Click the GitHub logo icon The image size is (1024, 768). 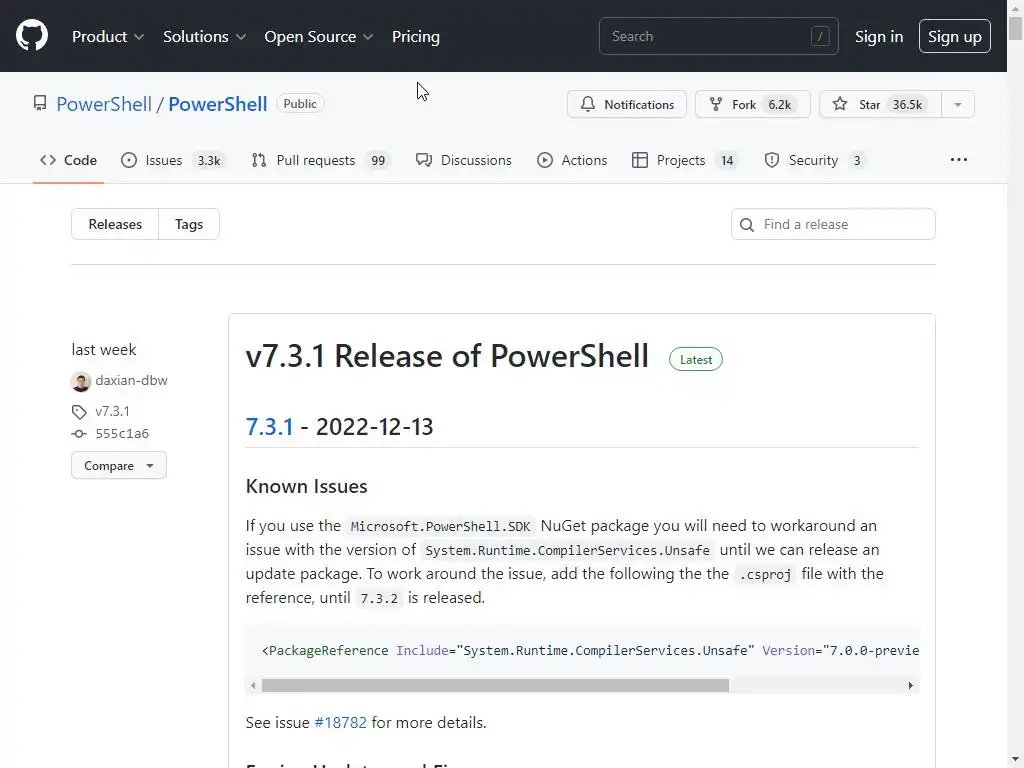point(32,36)
